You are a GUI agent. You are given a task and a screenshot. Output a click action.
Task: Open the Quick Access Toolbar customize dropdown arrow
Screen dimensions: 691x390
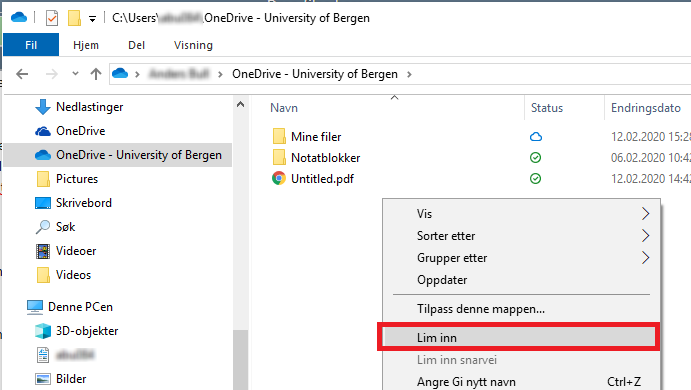92,19
